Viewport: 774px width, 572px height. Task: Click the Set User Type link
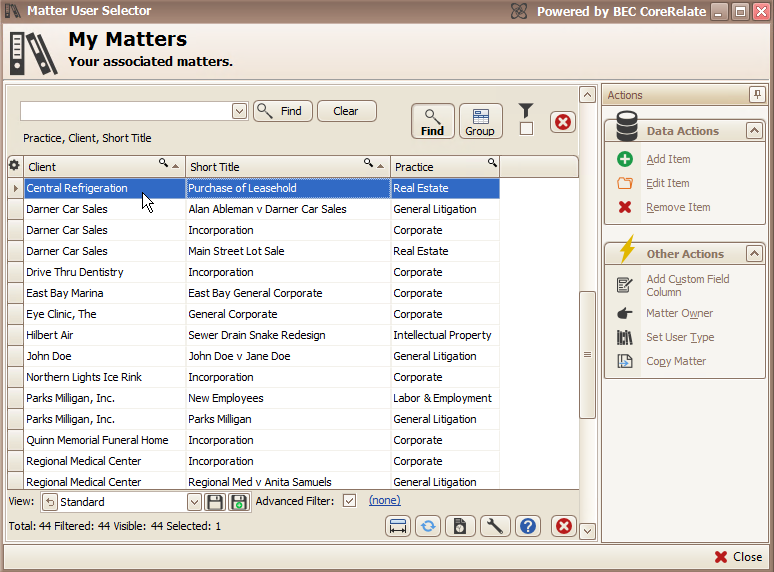(x=680, y=338)
